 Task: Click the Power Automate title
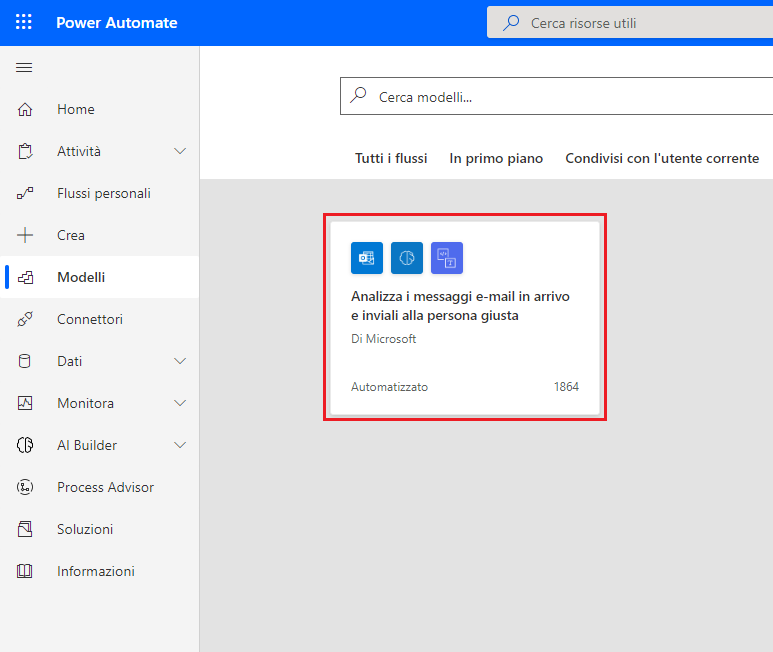coord(117,23)
